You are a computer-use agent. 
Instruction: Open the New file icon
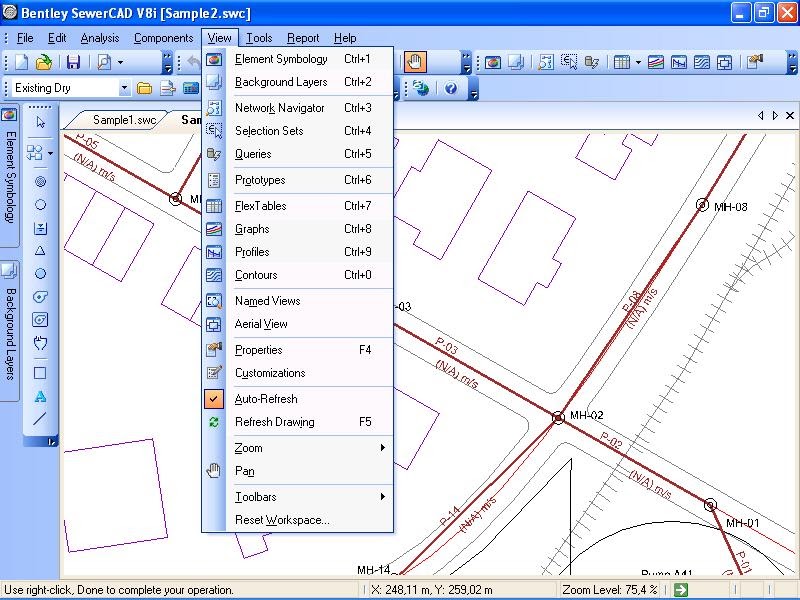21,62
